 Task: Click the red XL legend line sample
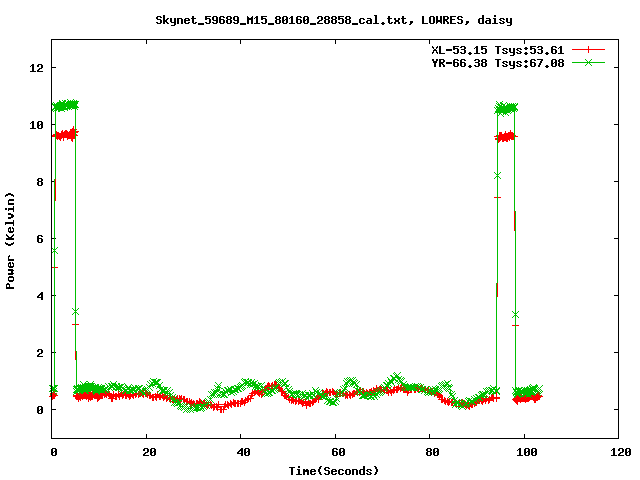pyautogui.click(x=588, y=50)
